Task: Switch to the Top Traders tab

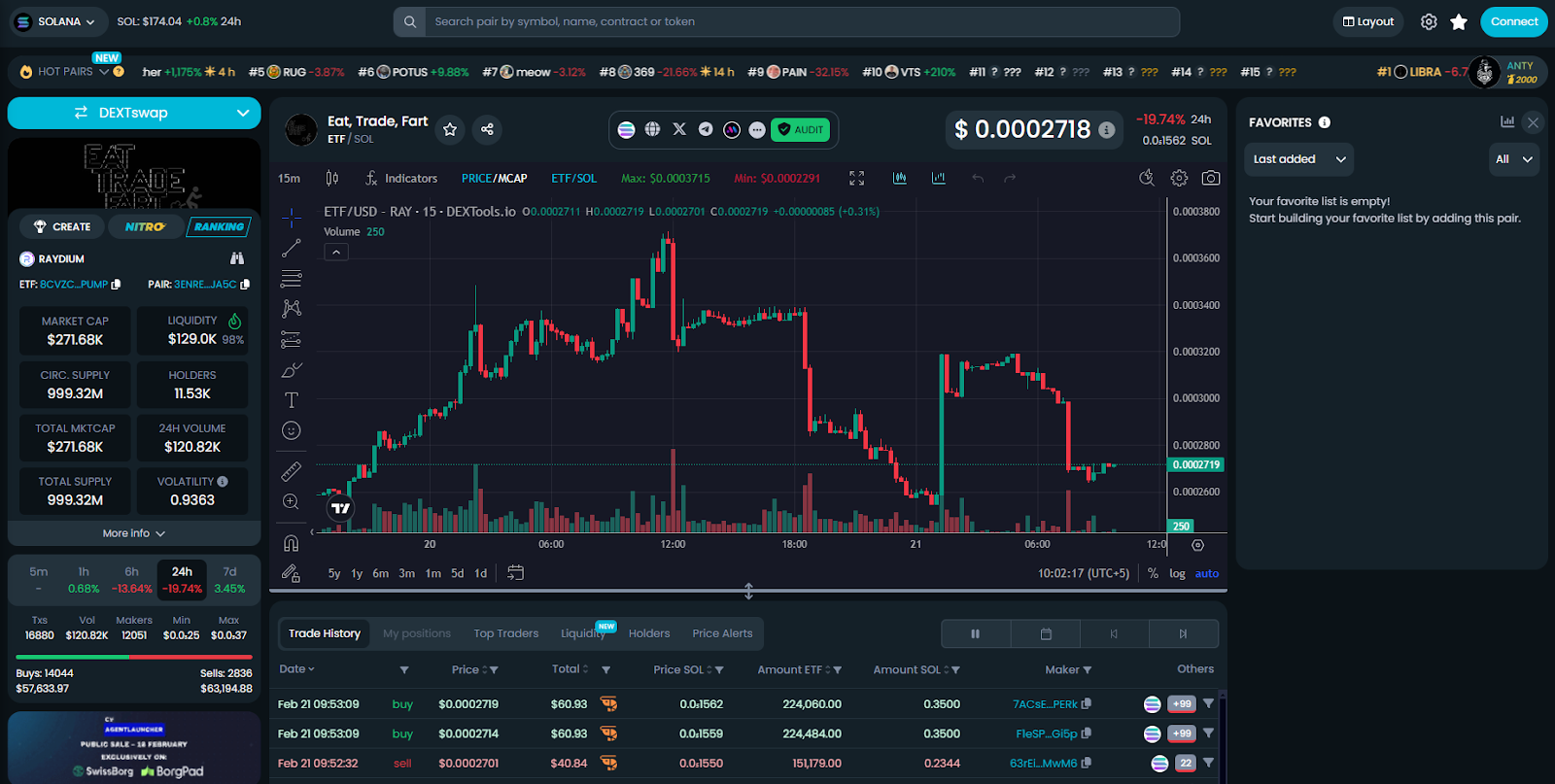Action: (x=506, y=633)
